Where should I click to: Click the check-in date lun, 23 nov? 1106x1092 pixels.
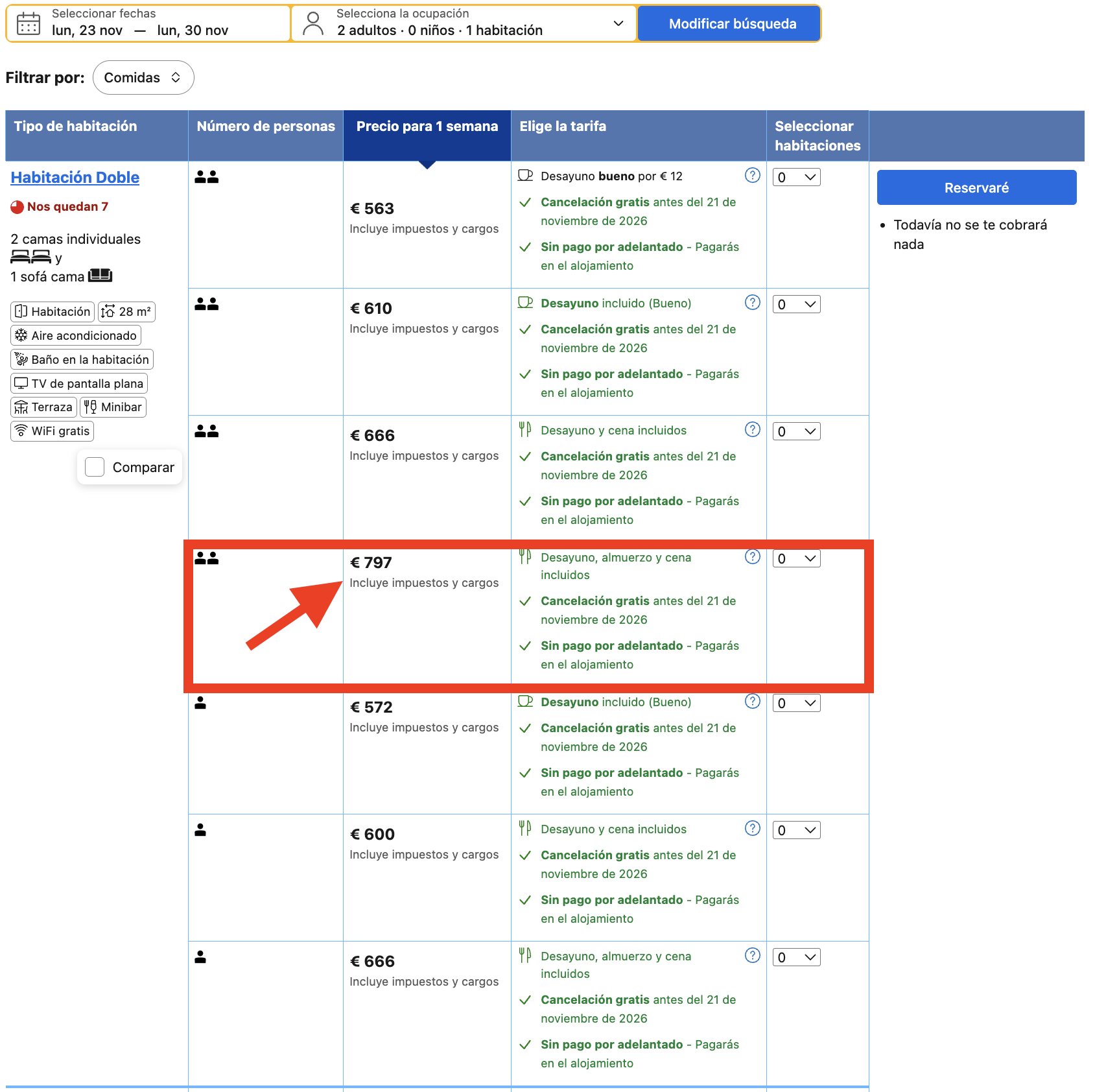(88, 30)
